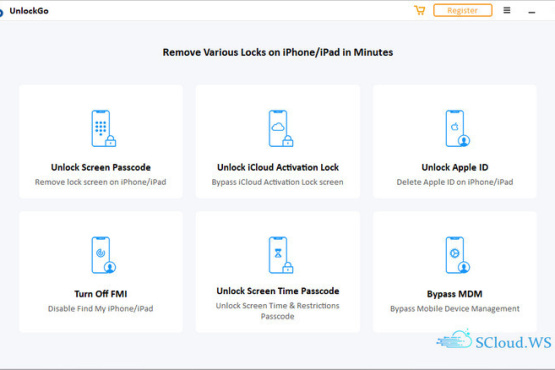Click 'Delete Apple ID on iPhone/iPad' text

[455, 182]
